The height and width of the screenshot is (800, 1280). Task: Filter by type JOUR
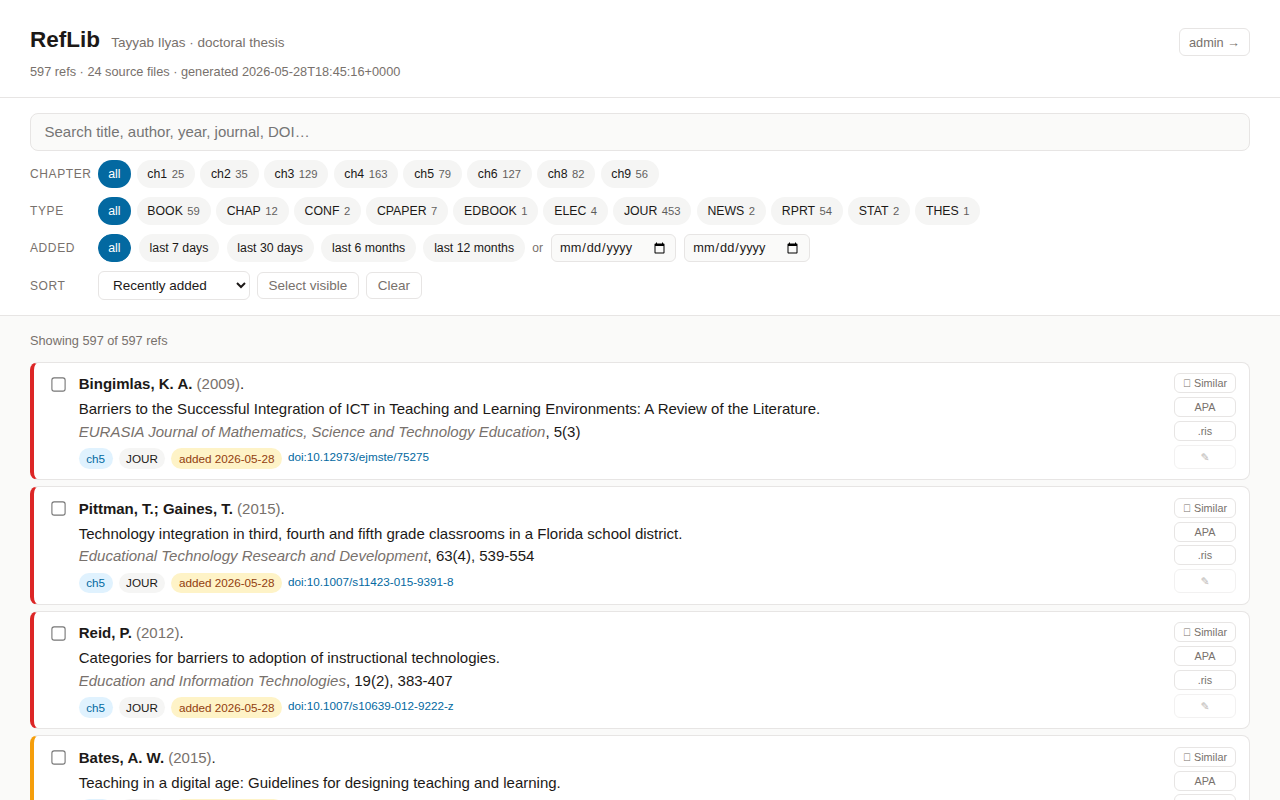[x=652, y=211]
